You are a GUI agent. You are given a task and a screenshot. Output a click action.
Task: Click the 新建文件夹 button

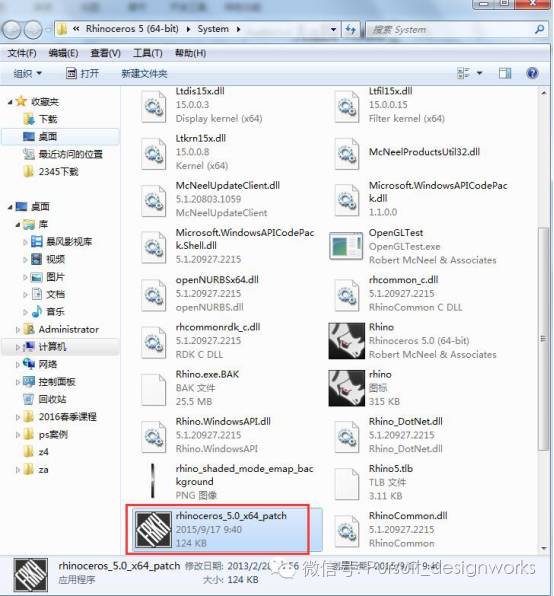pyautogui.click(x=144, y=73)
